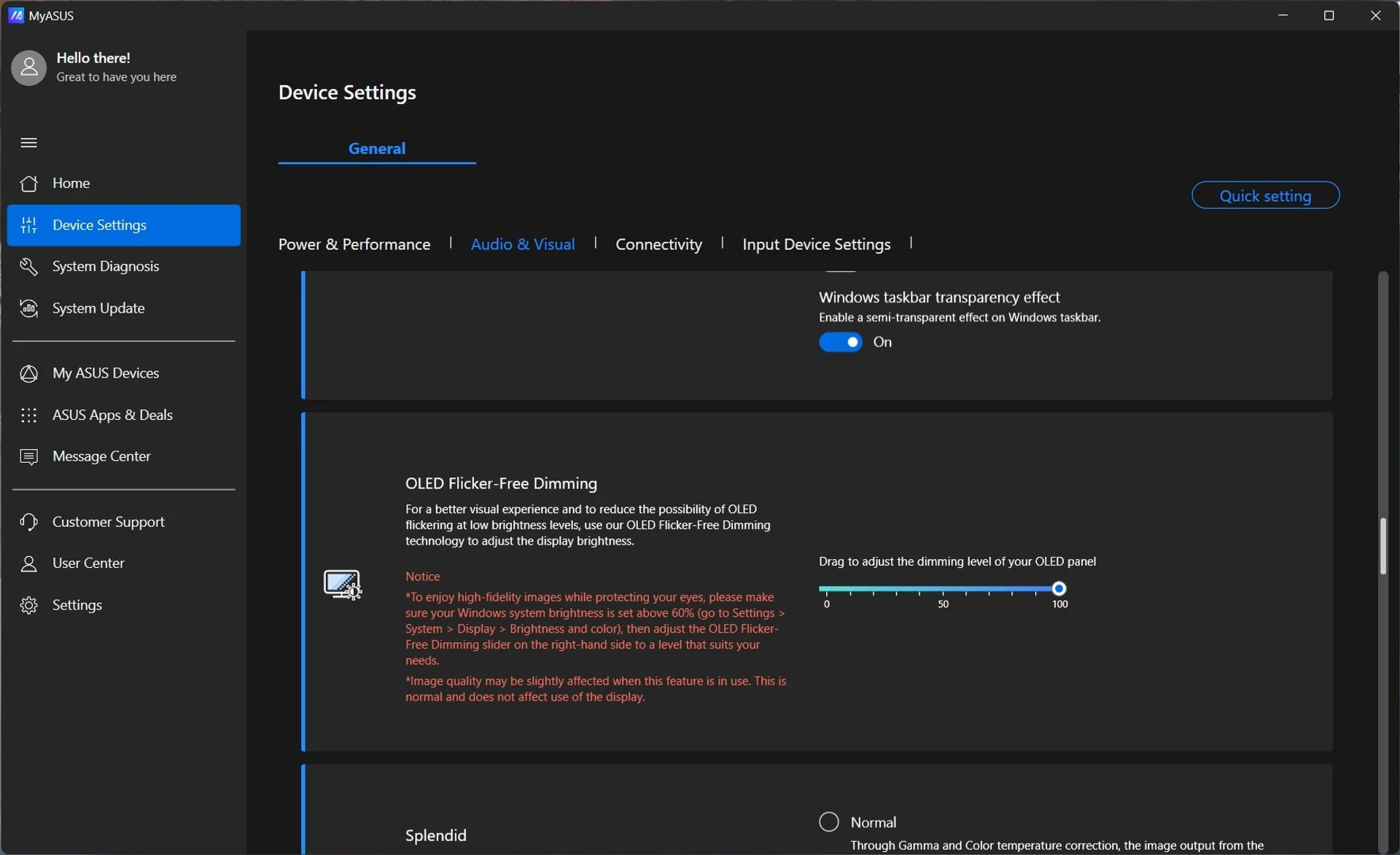The width and height of the screenshot is (1400, 855).
Task: Click the OLED dimming slider handle at 100
Action: [x=1059, y=589]
